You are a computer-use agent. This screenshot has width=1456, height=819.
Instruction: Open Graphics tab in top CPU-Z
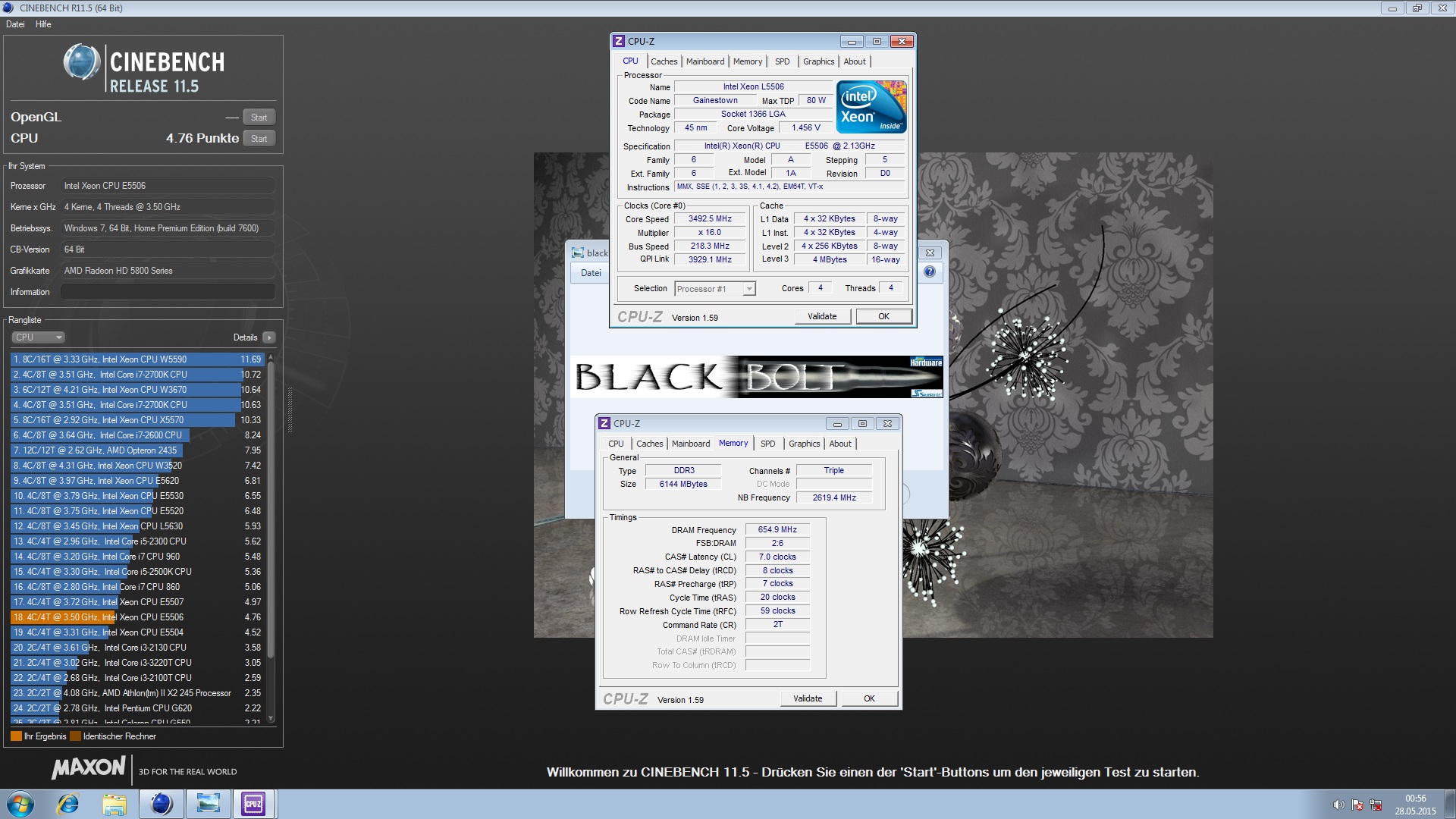click(x=818, y=61)
